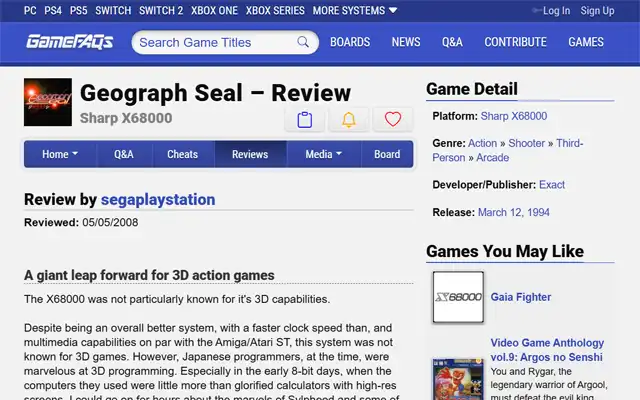This screenshot has height=400, width=640.
Task: Open Boards in the main navigation
Action: point(350,42)
